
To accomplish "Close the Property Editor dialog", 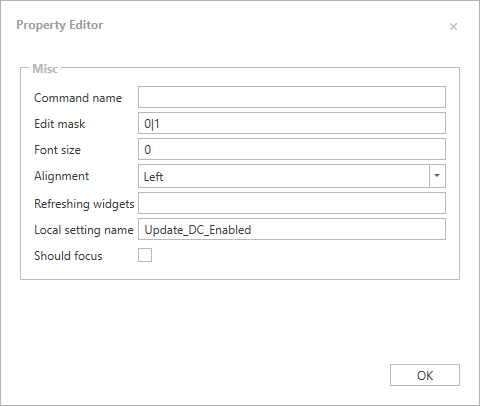I will (x=453, y=27).
